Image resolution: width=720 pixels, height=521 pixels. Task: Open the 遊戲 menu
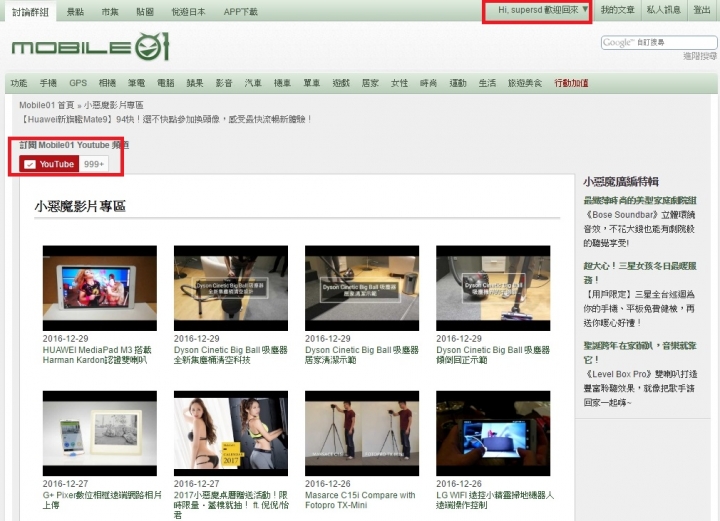(x=341, y=83)
